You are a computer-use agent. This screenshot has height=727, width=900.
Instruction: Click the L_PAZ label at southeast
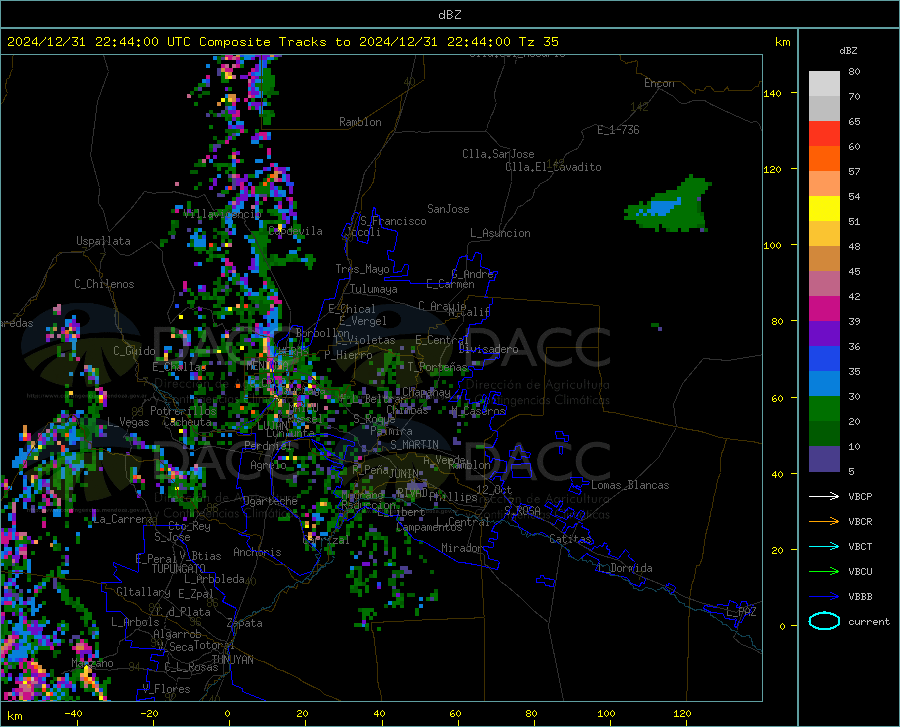pos(741,612)
